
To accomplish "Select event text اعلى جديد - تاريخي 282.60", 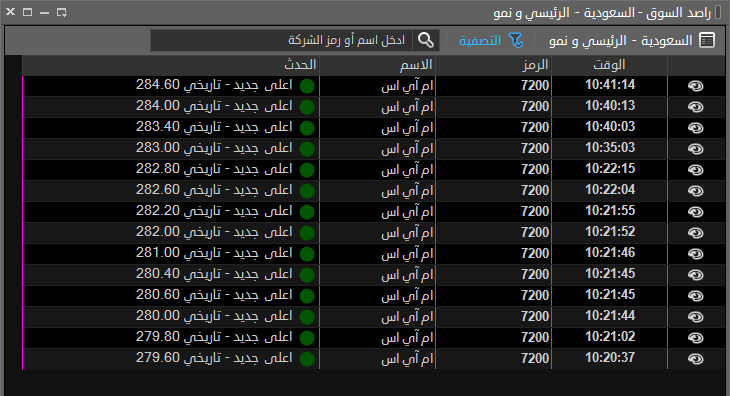I will click(x=214, y=190).
